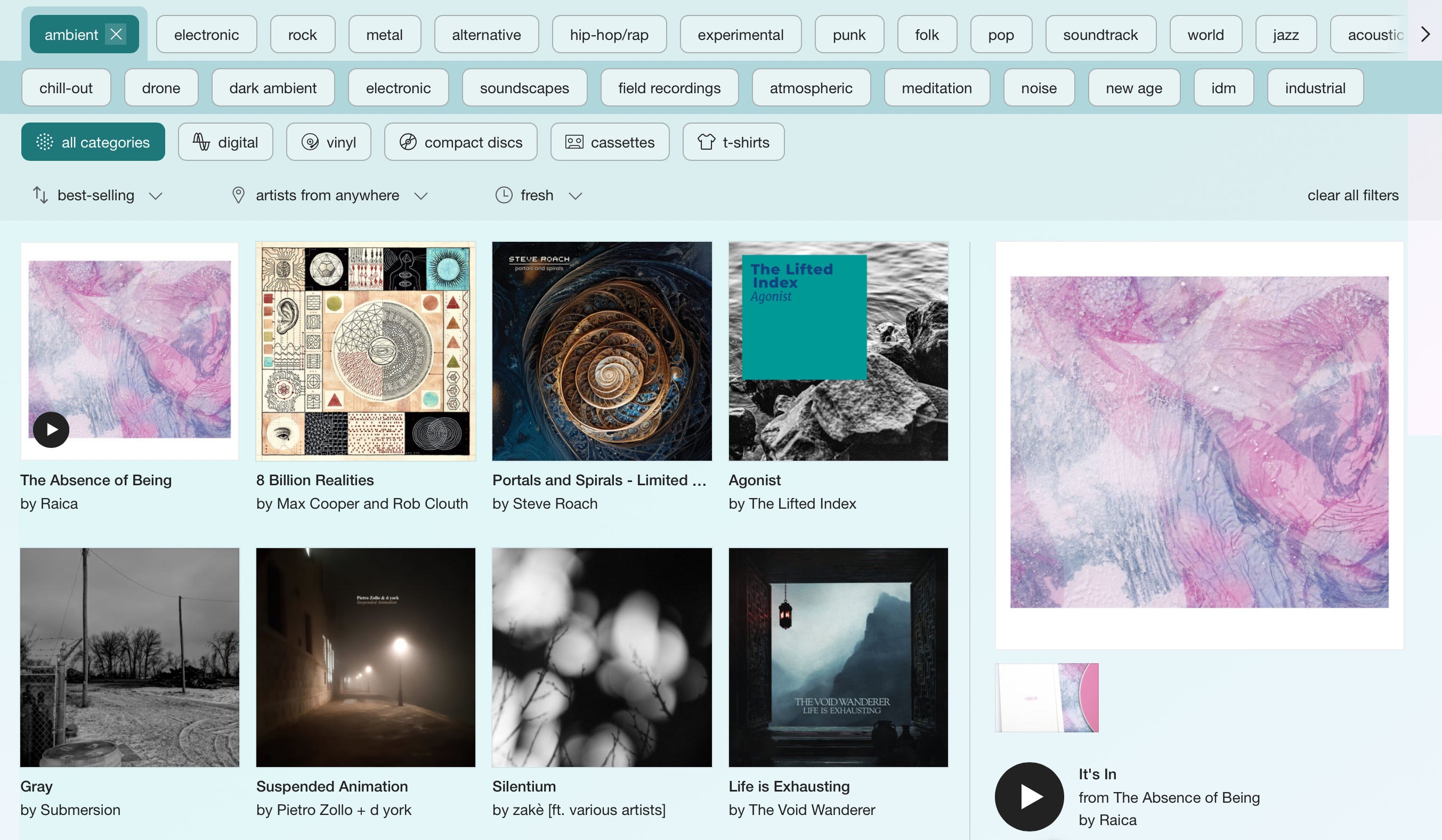Select the digital format filter

click(225, 142)
